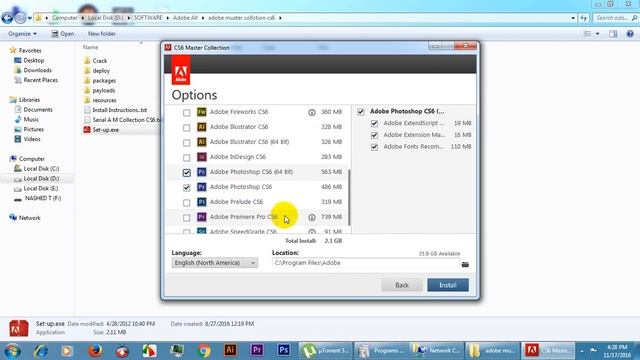Screen dimensions: 640x360
Task: Select Downloads under Favorites
Action: pyautogui.click(x=37, y=70)
